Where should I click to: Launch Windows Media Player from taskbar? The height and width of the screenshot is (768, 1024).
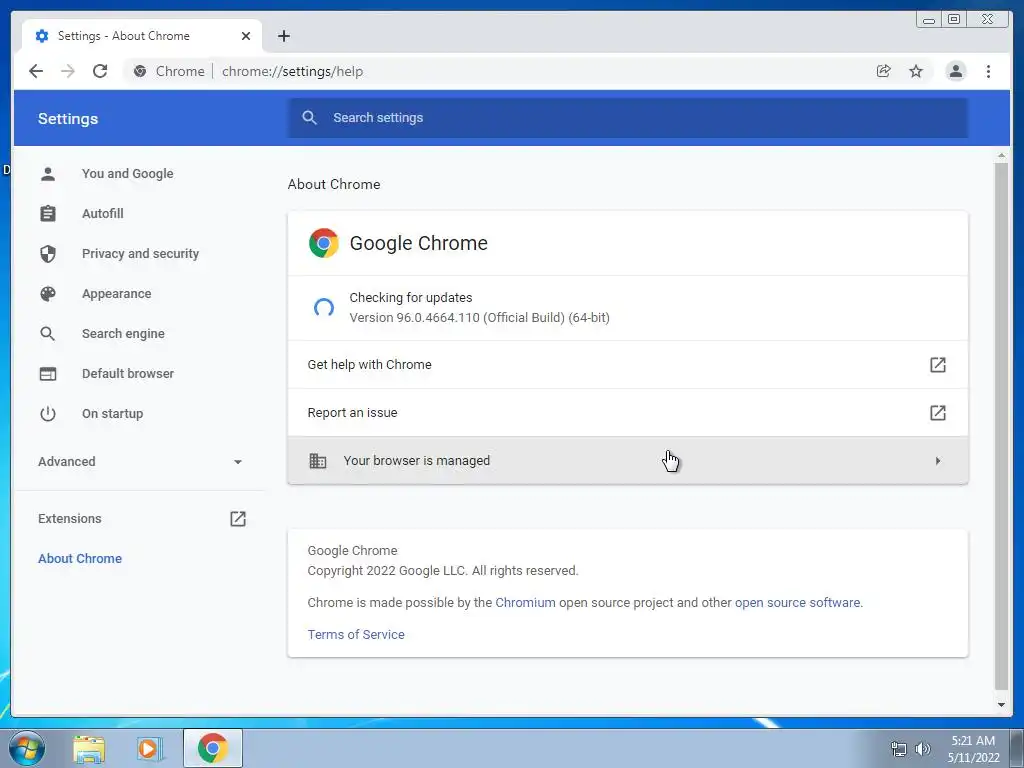pos(149,749)
